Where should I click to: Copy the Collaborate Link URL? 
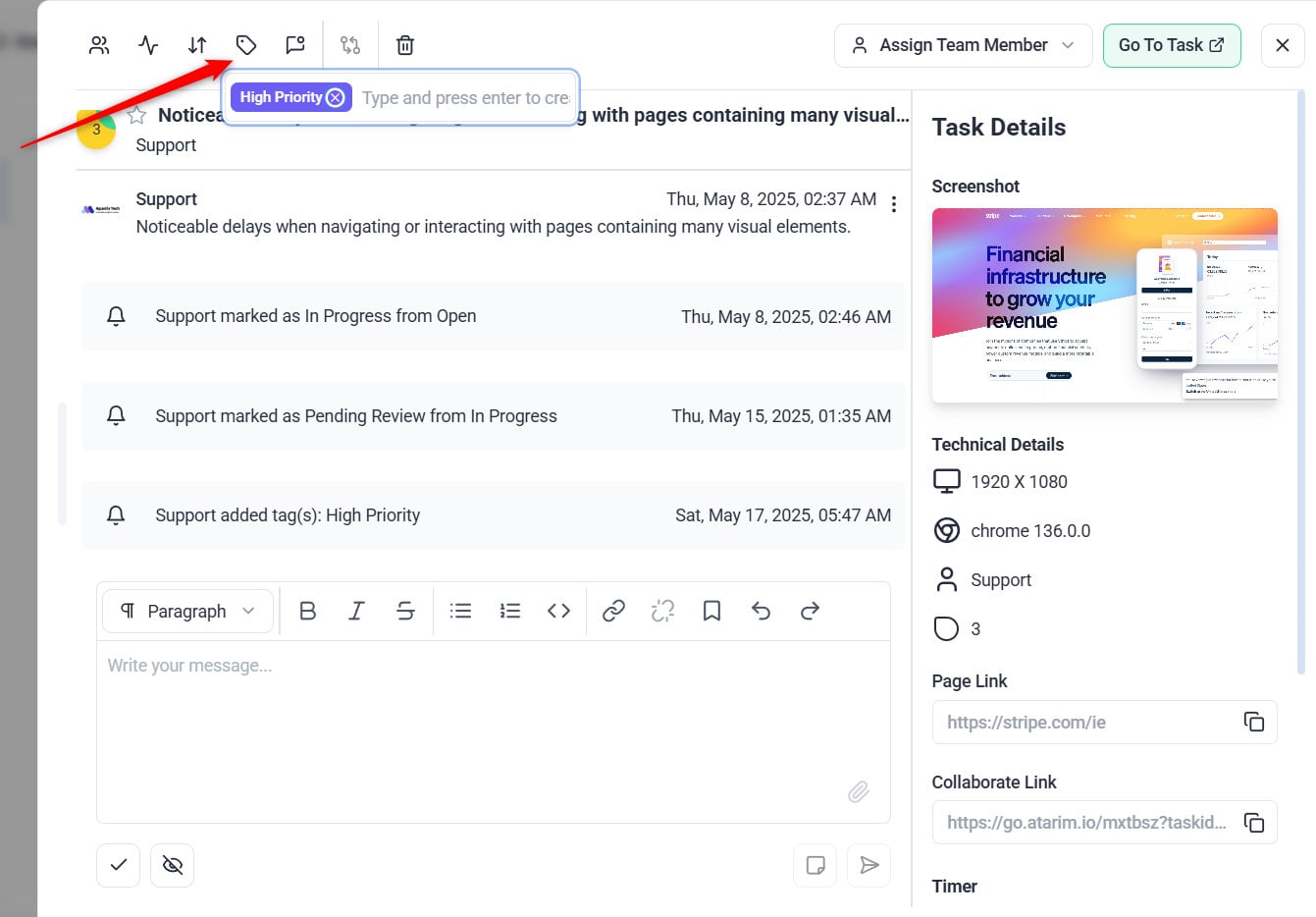[1253, 823]
